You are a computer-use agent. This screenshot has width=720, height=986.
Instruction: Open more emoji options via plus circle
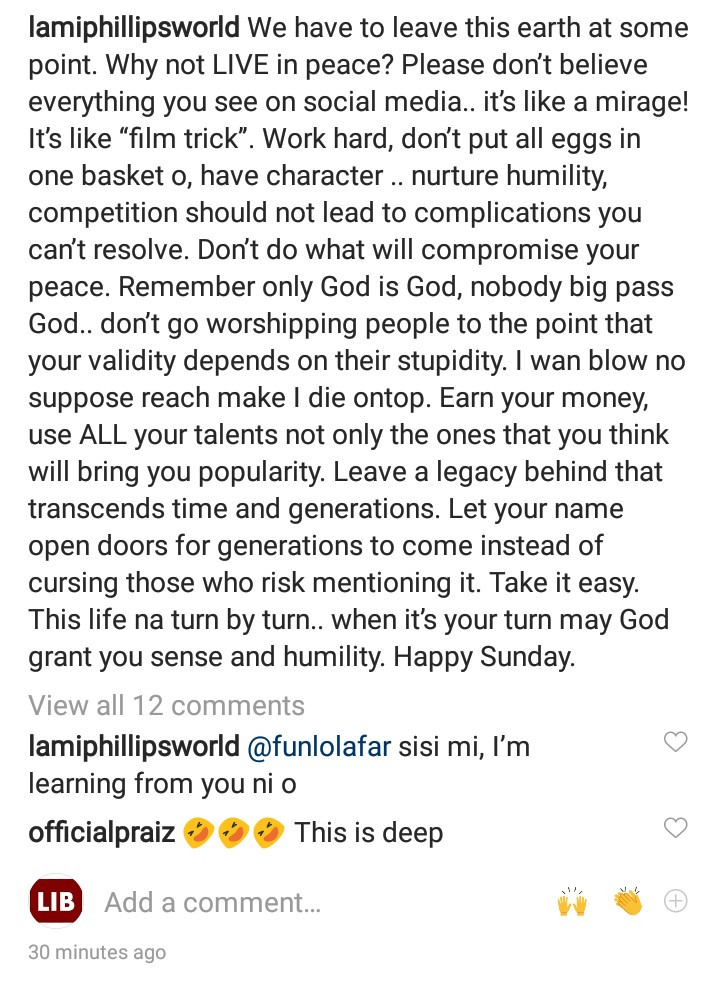[675, 901]
